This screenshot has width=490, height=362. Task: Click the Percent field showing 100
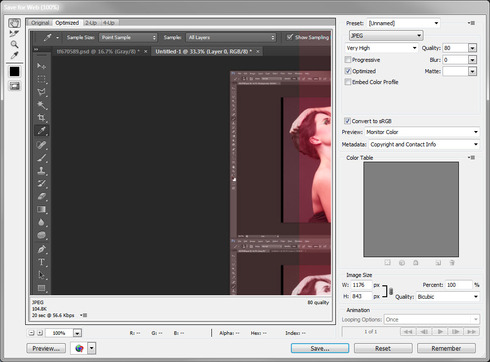pos(459,285)
